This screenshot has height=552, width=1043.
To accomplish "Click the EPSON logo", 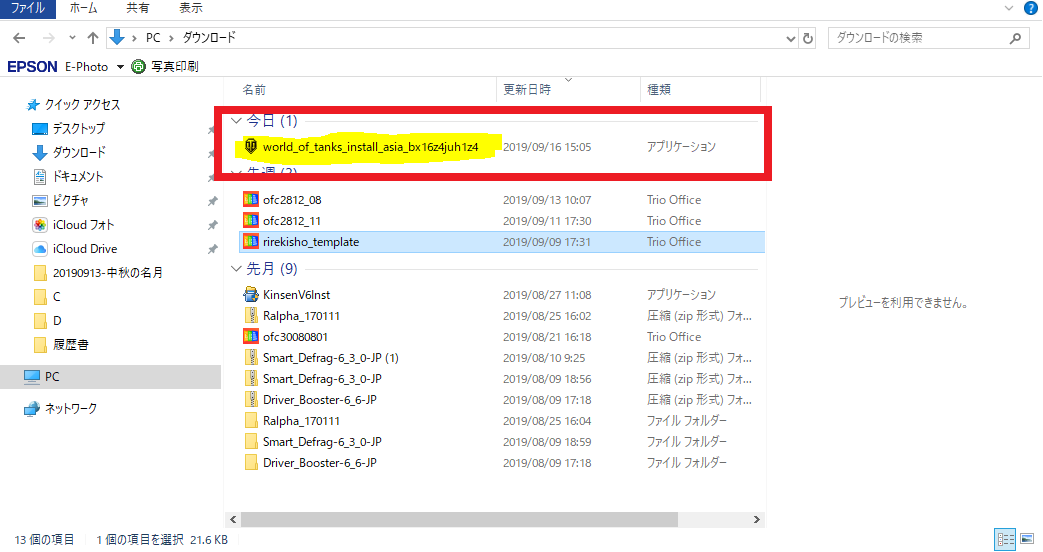I will [x=32, y=67].
